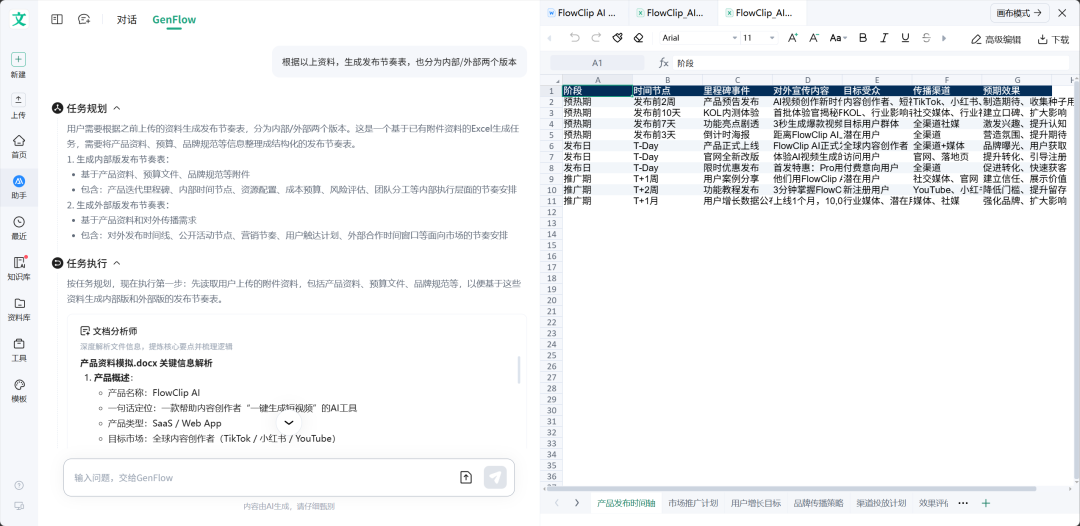Select the 用户增长目标 sheet tab

756,503
